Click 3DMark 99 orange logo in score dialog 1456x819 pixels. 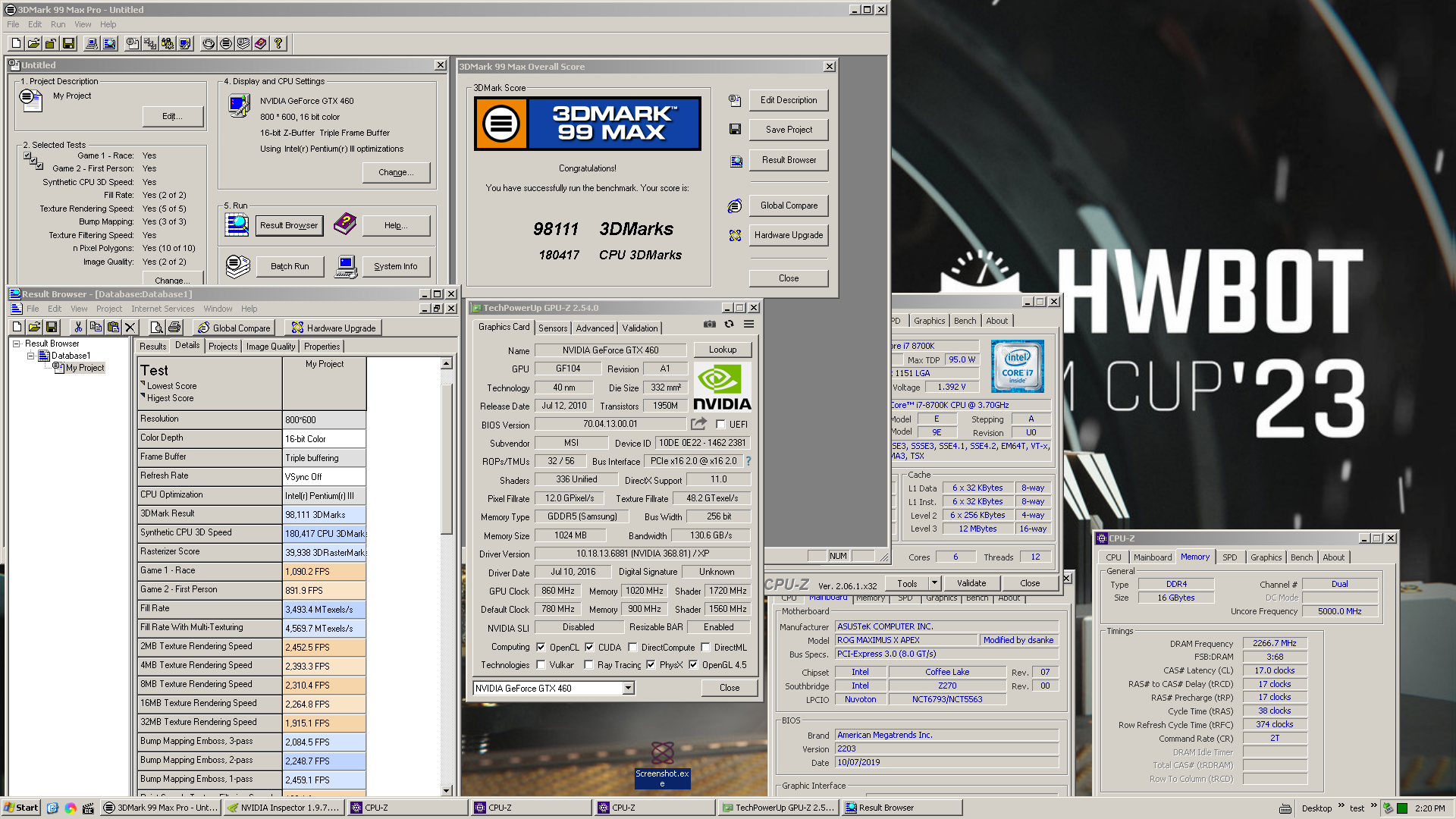click(x=501, y=123)
